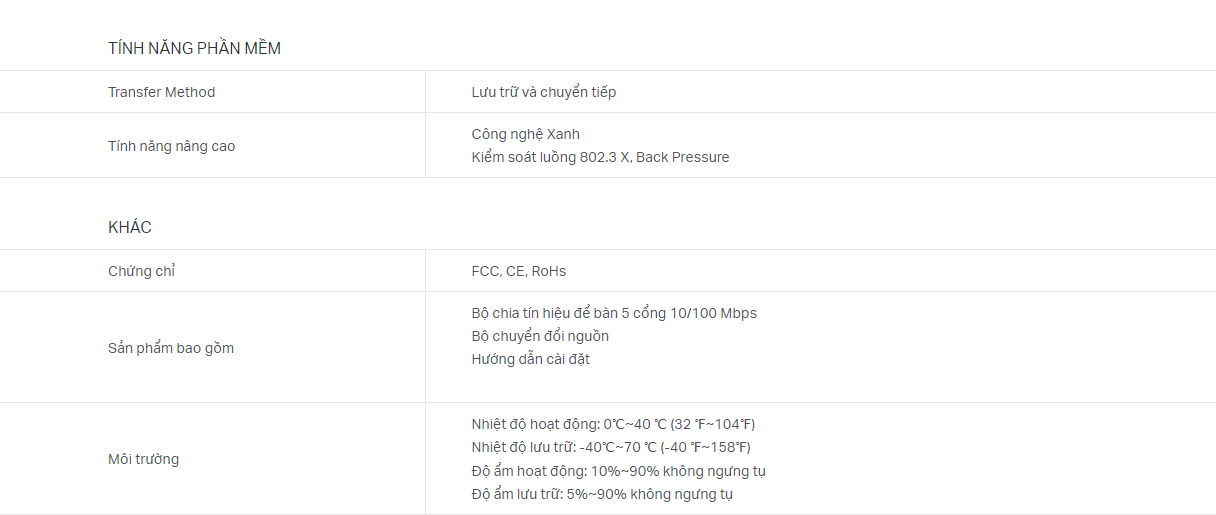Screen dimensions: 1216x515
Task: Select the Chứng chỉ row label
Action: click(141, 271)
